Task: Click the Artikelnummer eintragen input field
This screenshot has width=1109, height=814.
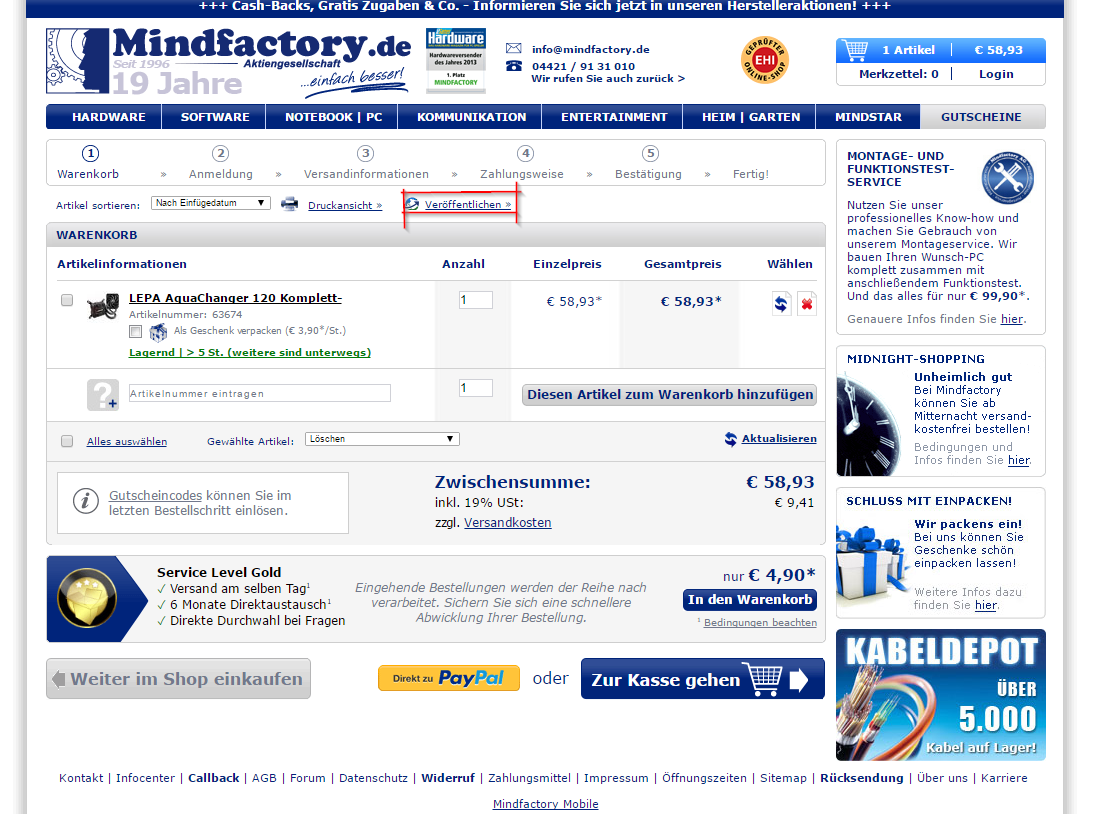Action: point(260,393)
